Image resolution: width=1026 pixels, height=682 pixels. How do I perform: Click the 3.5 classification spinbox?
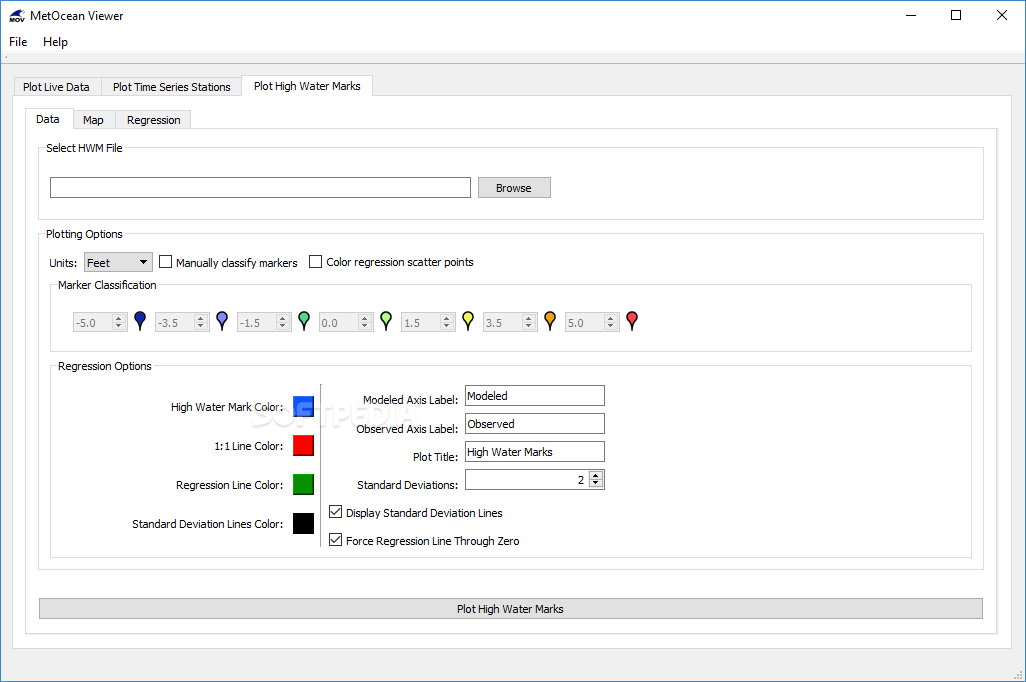pos(510,322)
